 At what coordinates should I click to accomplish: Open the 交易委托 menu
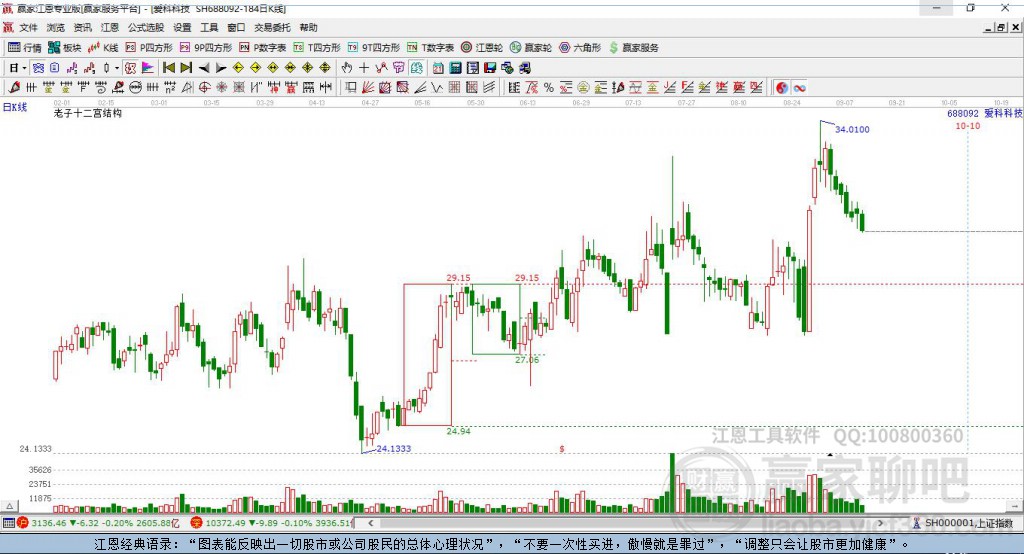pos(272,27)
